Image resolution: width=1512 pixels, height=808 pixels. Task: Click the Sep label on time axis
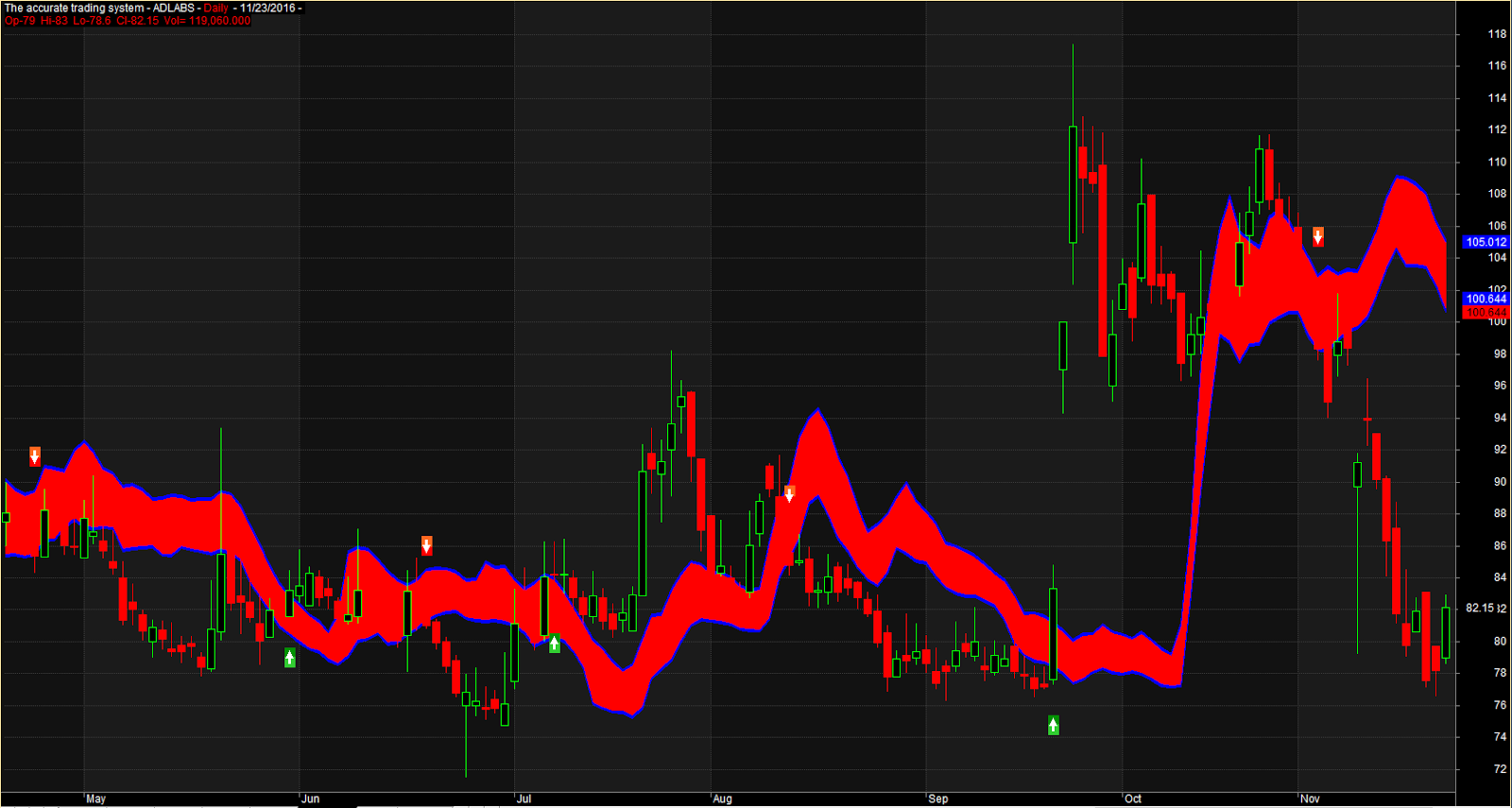tap(938, 799)
